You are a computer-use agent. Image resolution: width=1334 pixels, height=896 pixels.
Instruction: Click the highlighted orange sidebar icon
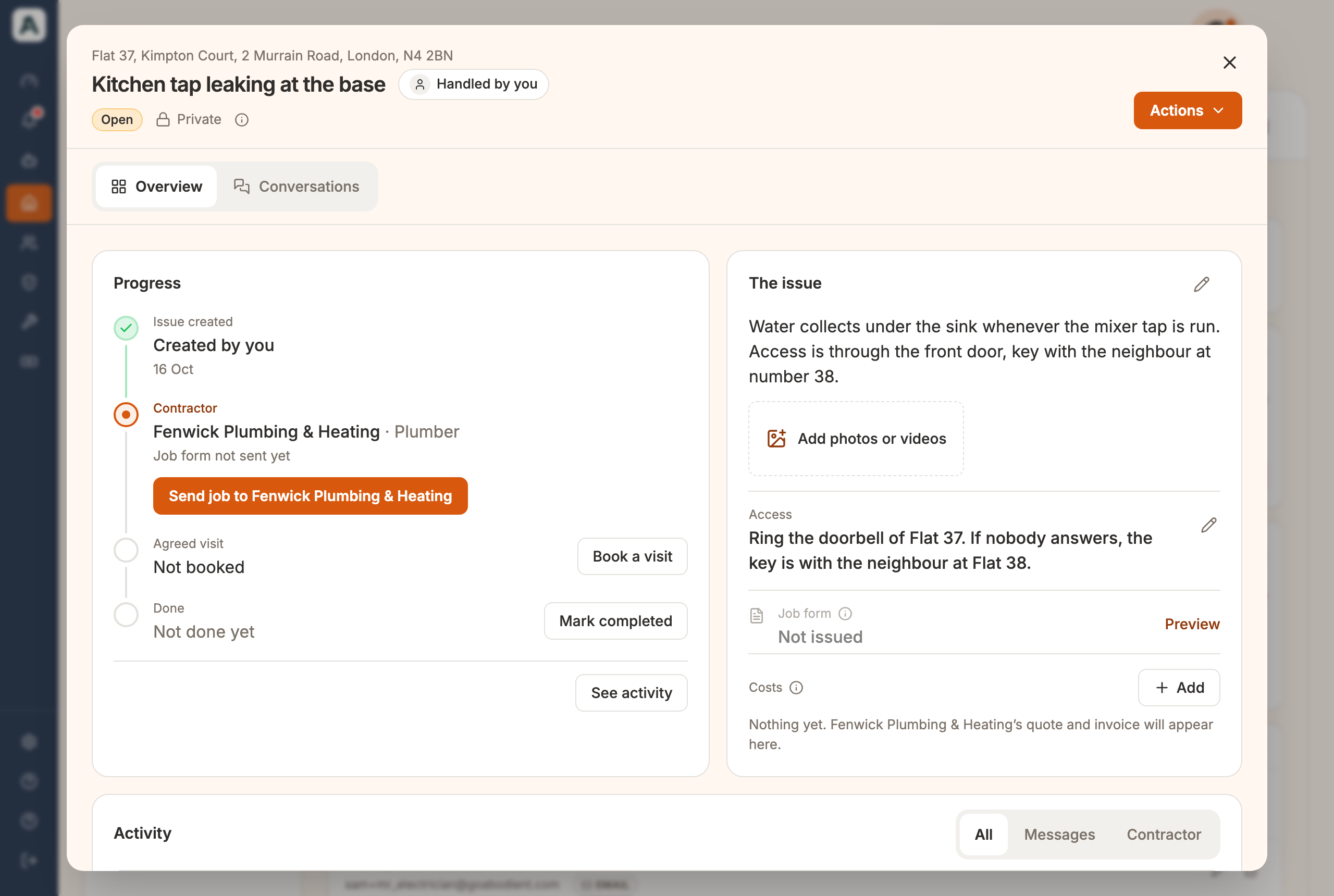point(29,203)
